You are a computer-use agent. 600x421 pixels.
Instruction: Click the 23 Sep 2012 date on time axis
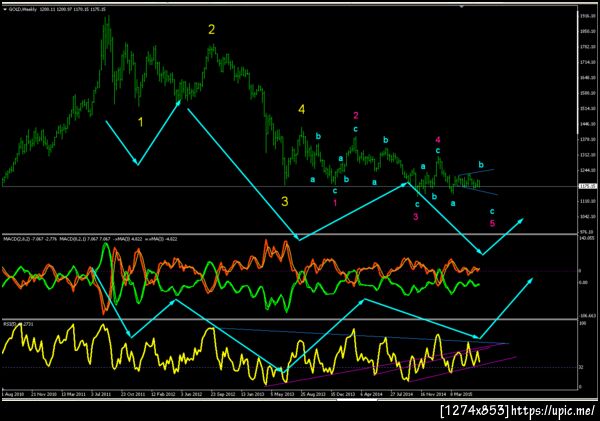(x=223, y=394)
